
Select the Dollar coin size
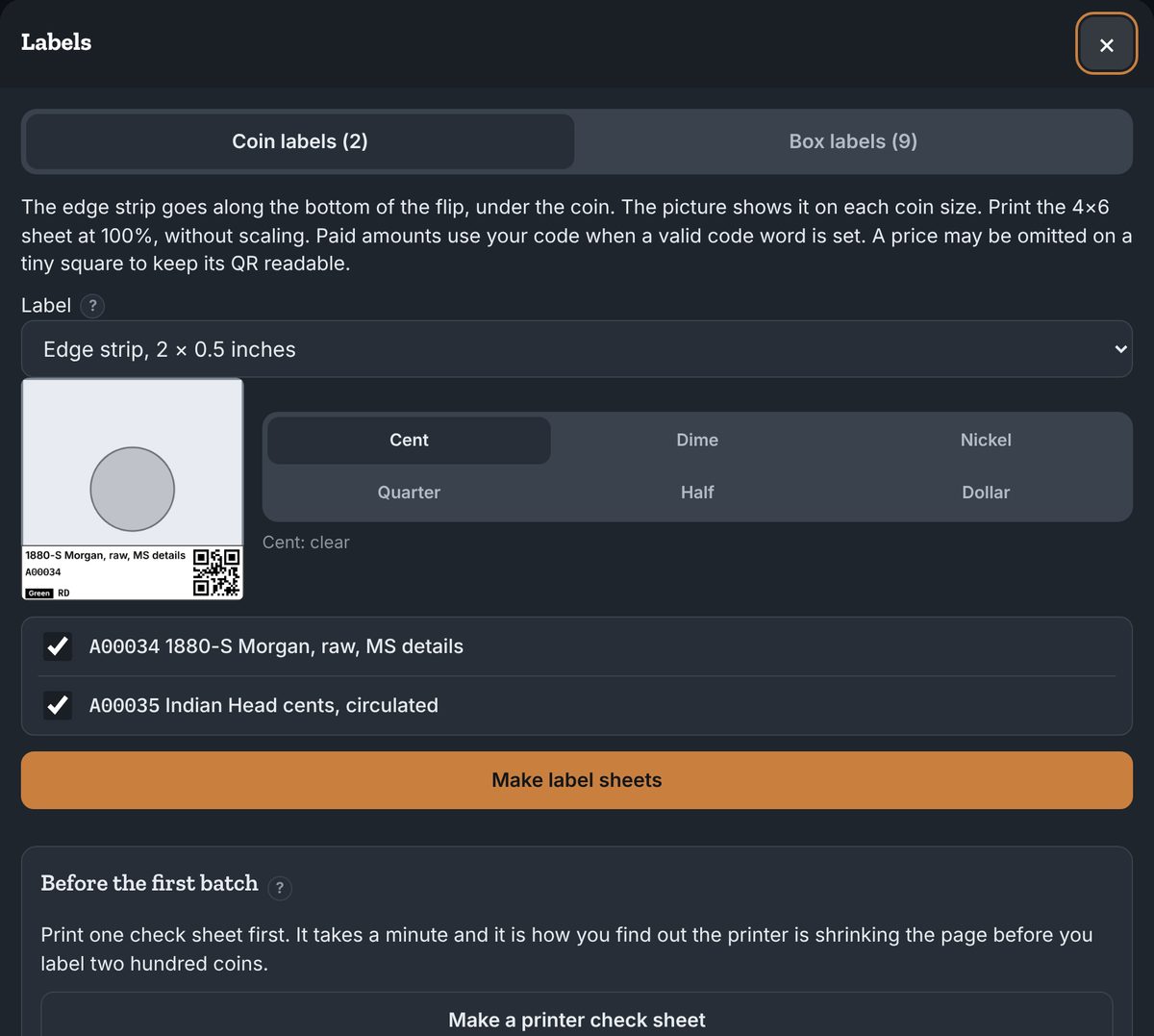986,493
